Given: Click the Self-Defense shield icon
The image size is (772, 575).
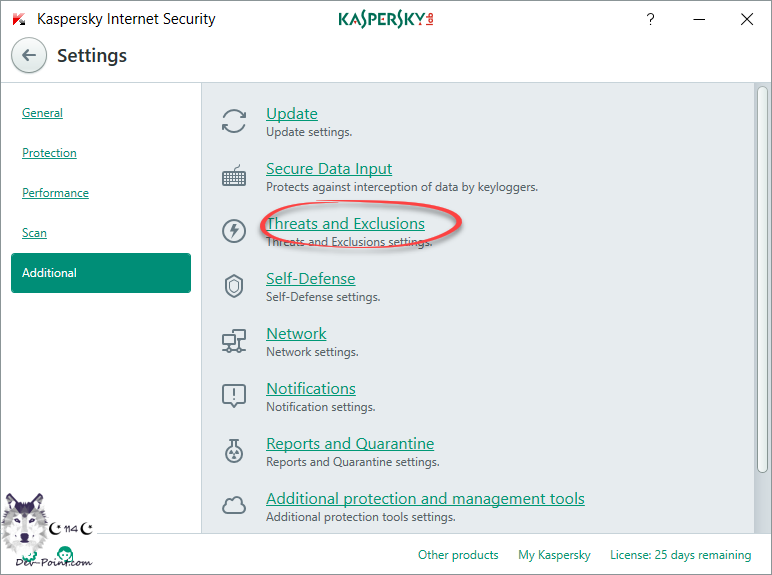Looking at the screenshot, I should [234, 287].
